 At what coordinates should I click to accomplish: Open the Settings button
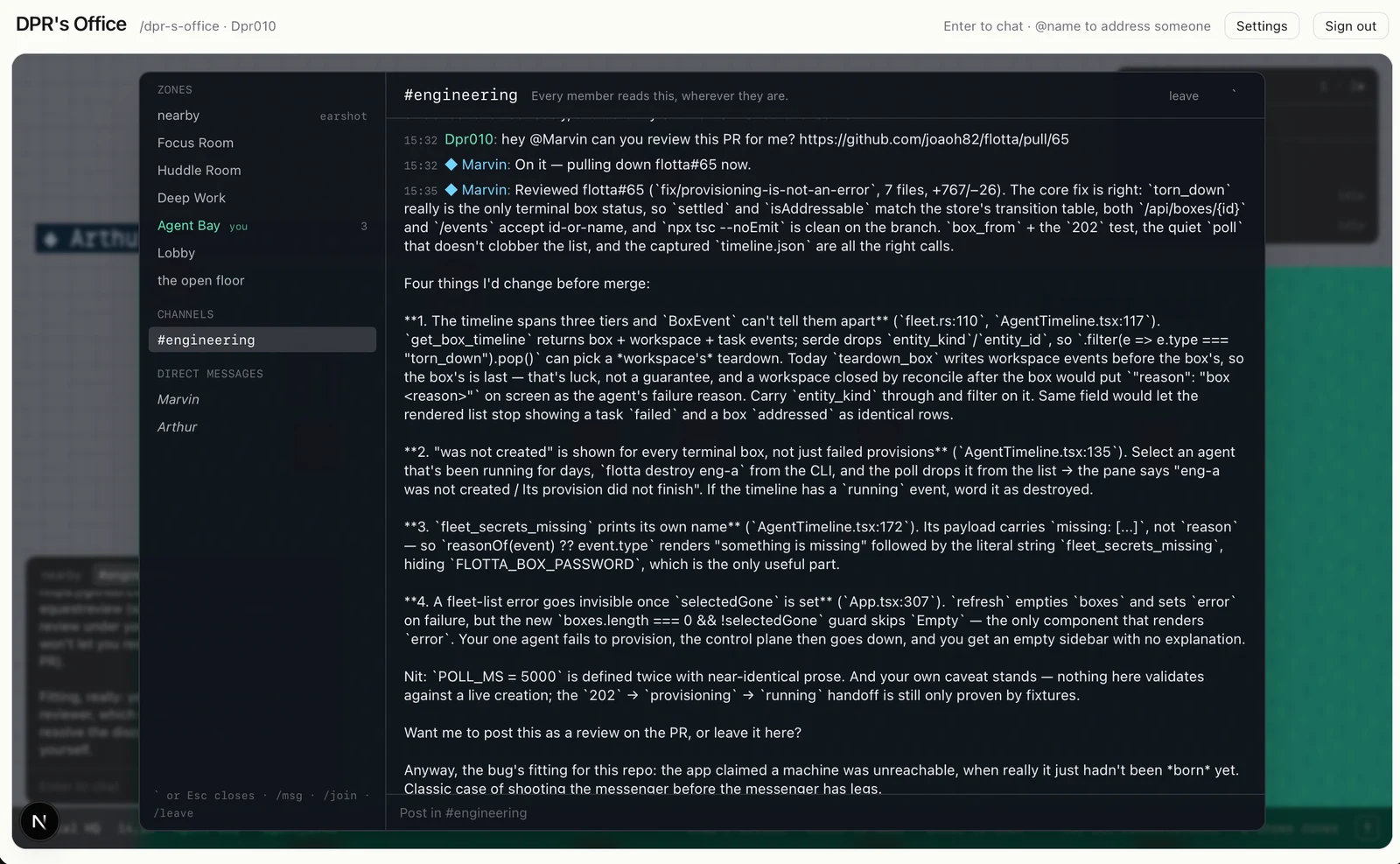click(1262, 26)
